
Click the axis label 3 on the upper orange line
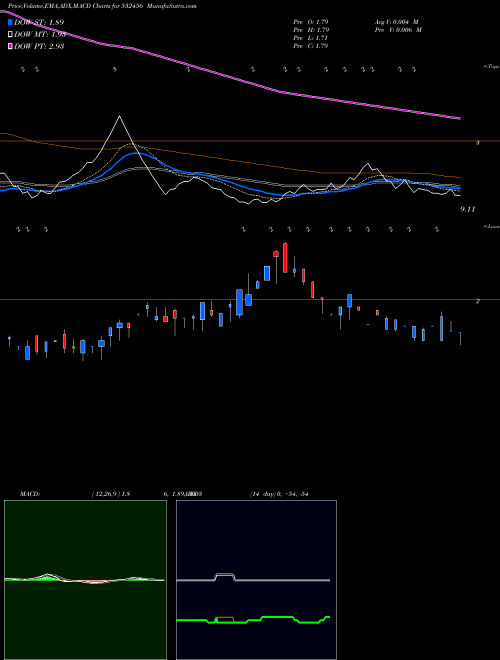coord(477,143)
